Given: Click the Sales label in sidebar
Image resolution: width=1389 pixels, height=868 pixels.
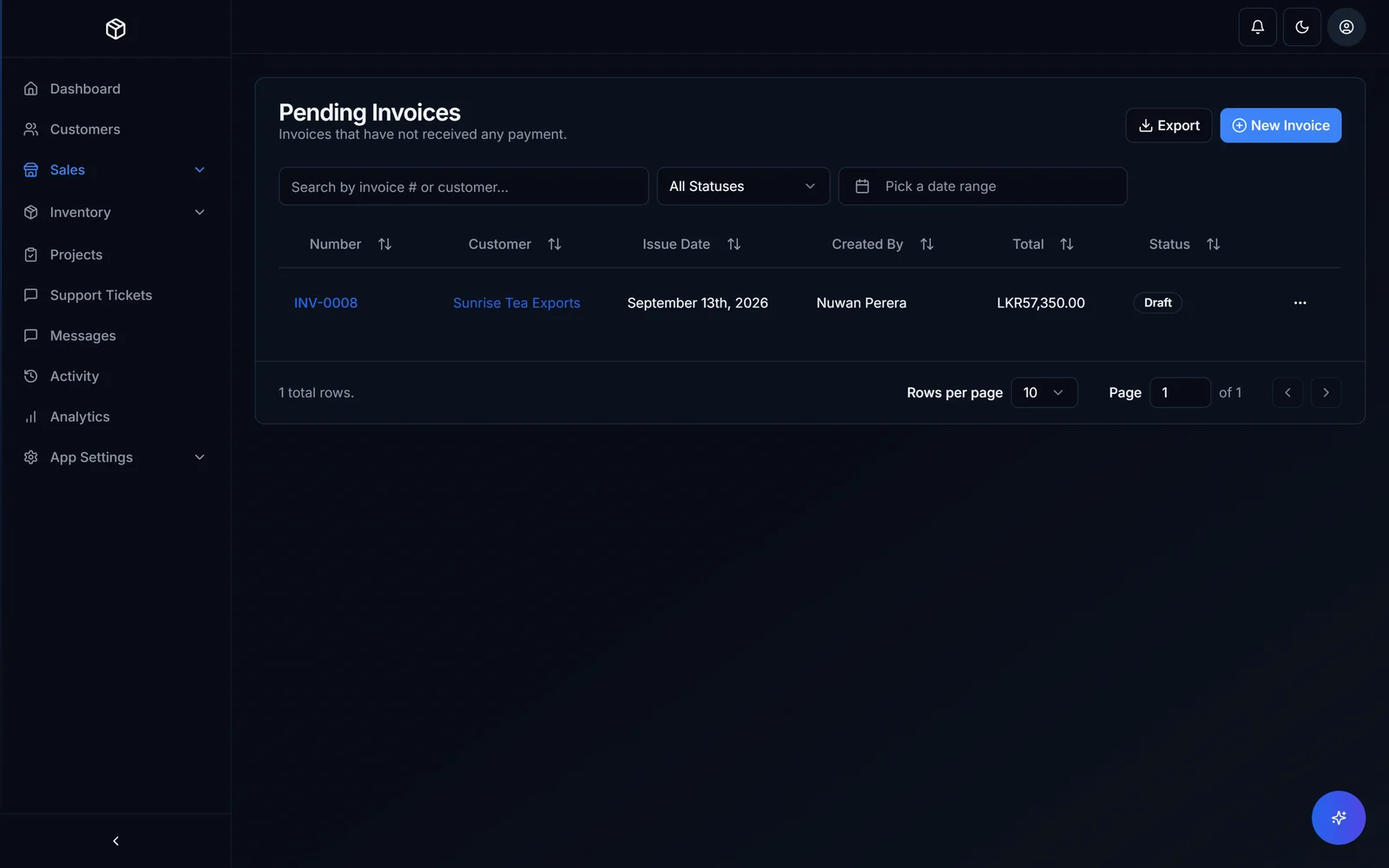Looking at the screenshot, I should 68,170.
